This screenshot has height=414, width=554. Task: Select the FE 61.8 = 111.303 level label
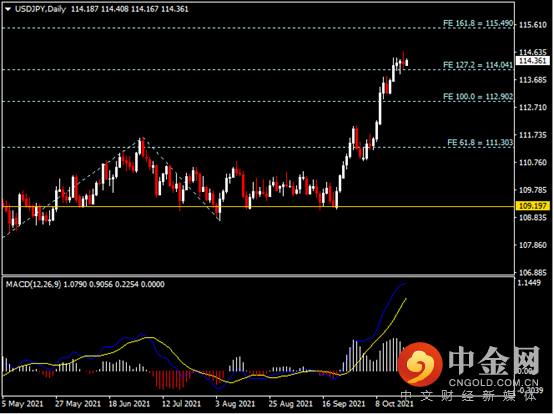480,142
